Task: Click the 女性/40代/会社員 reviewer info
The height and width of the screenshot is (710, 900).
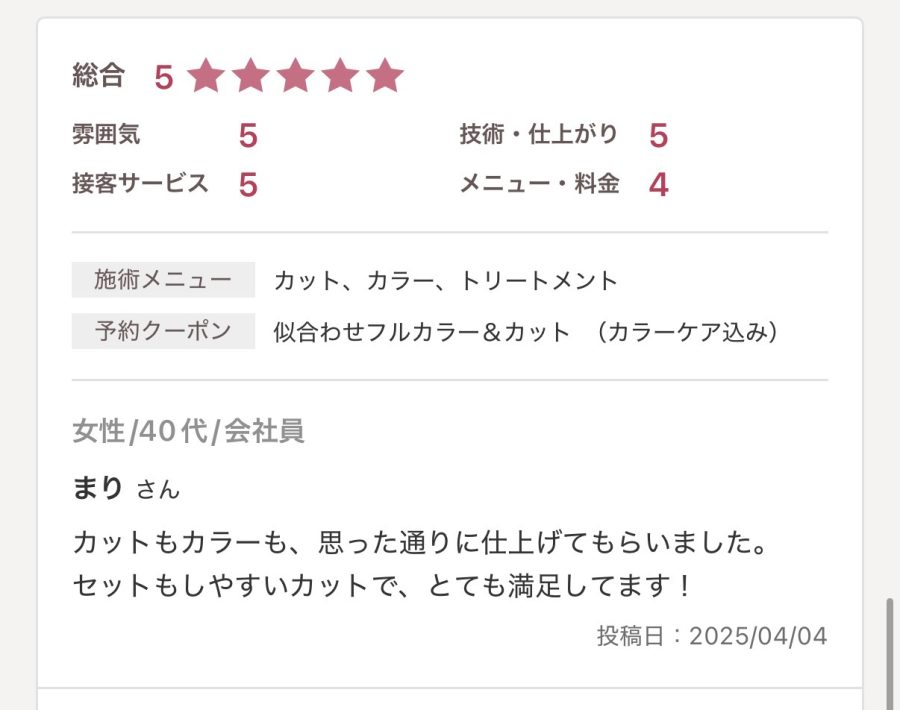Action: 188,431
